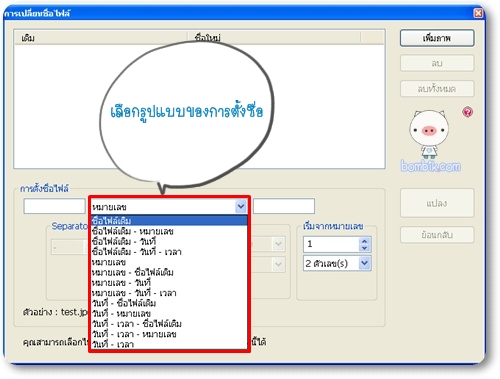Close the file rename dialog
This screenshot has height=379, width=500.
(478, 13)
